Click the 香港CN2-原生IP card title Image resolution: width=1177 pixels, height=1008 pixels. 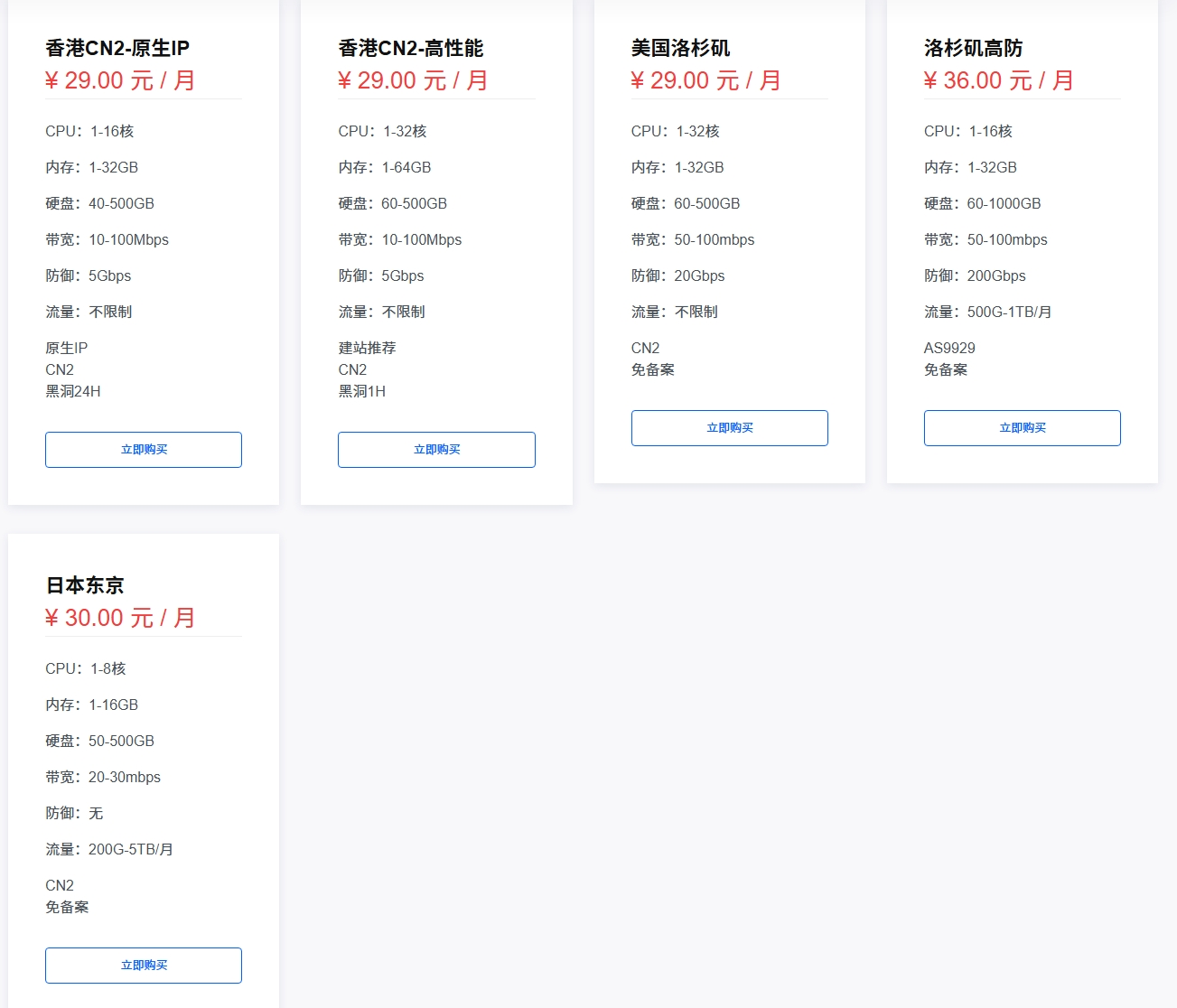(117, 48)
